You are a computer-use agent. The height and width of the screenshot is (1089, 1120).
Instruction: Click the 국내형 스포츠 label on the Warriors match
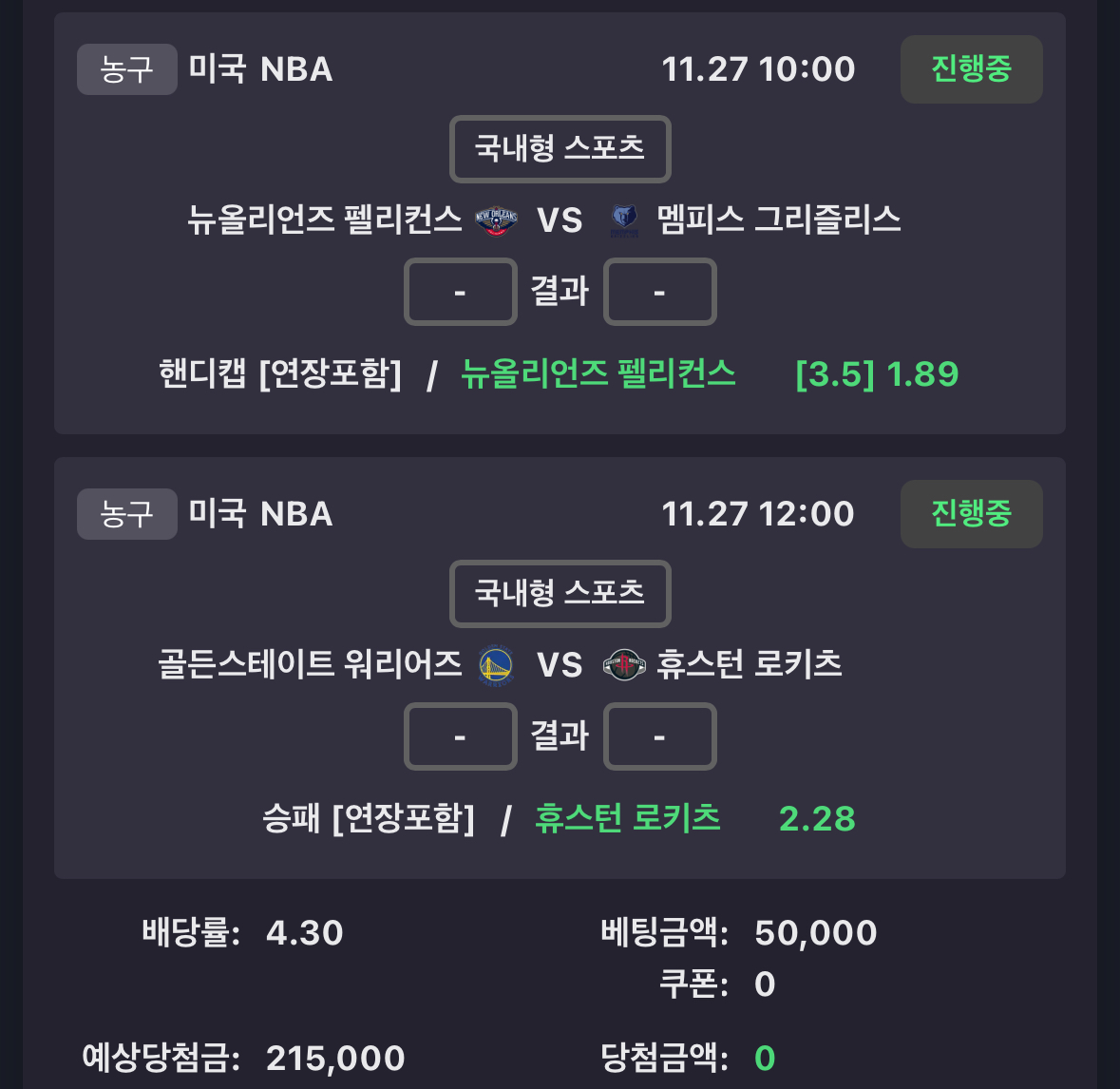(x=560, y=594)
